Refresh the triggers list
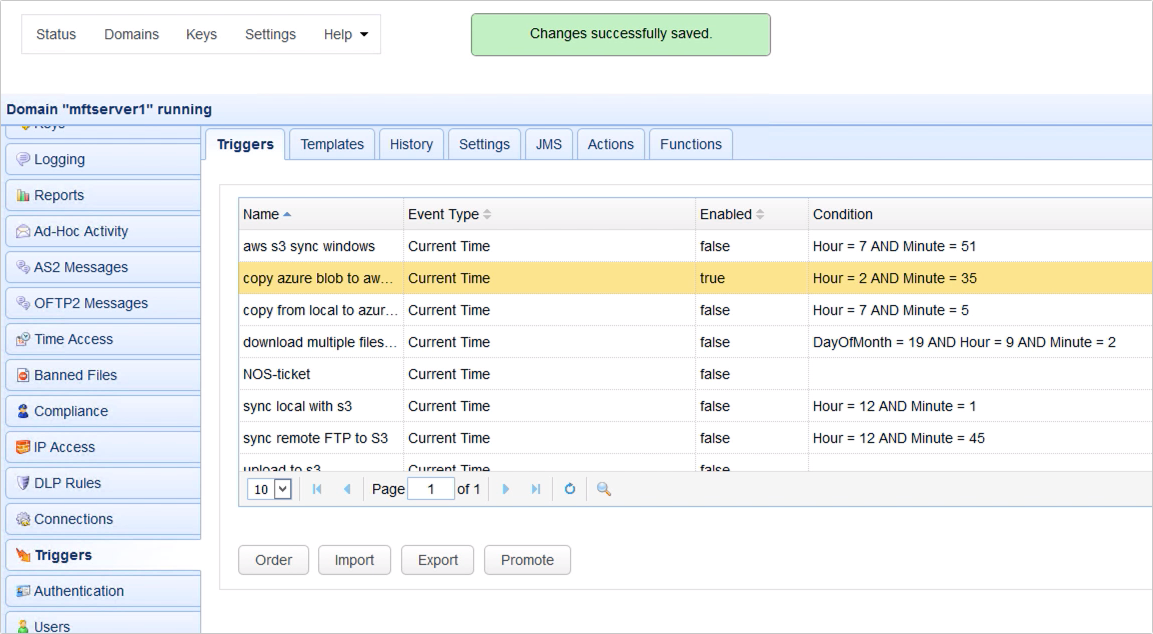This screenshot has height=634, width=1153. click(569, 489)
